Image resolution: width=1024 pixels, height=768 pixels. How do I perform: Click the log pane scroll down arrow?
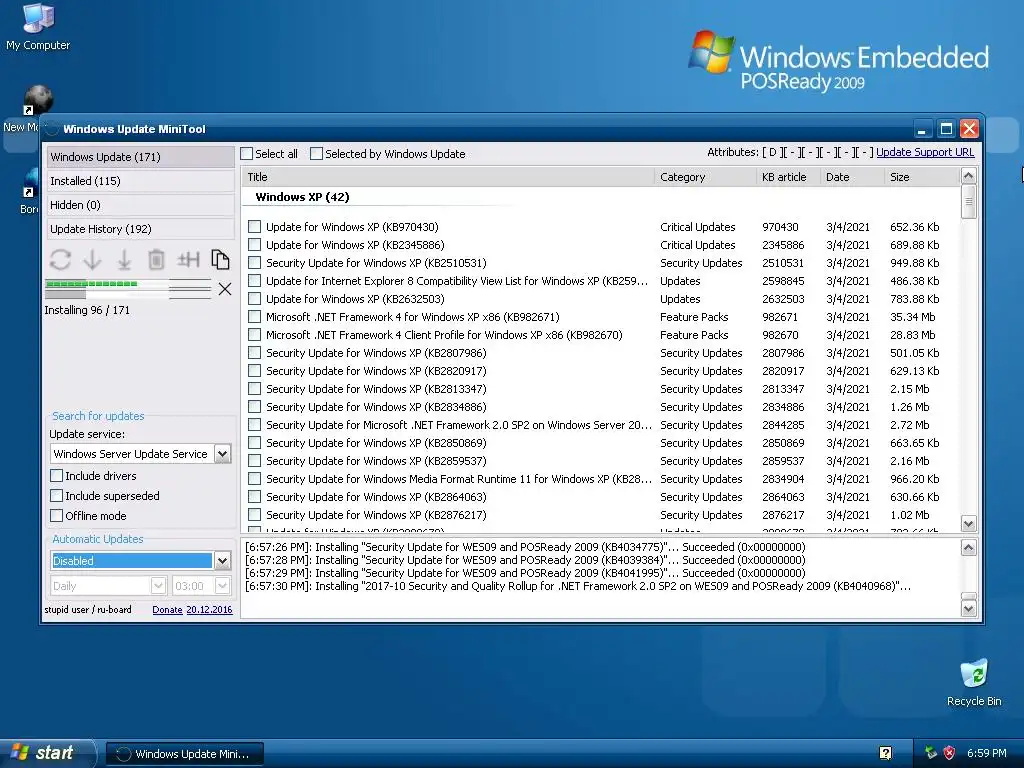(968, 609)
